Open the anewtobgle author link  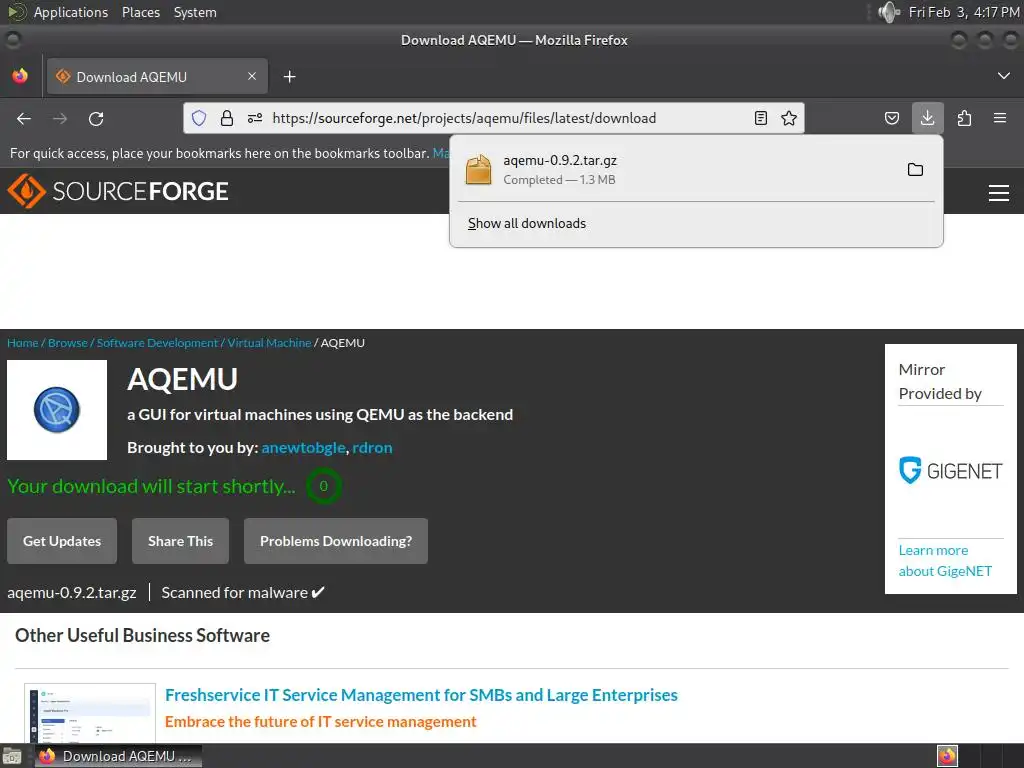coord(303,447)
